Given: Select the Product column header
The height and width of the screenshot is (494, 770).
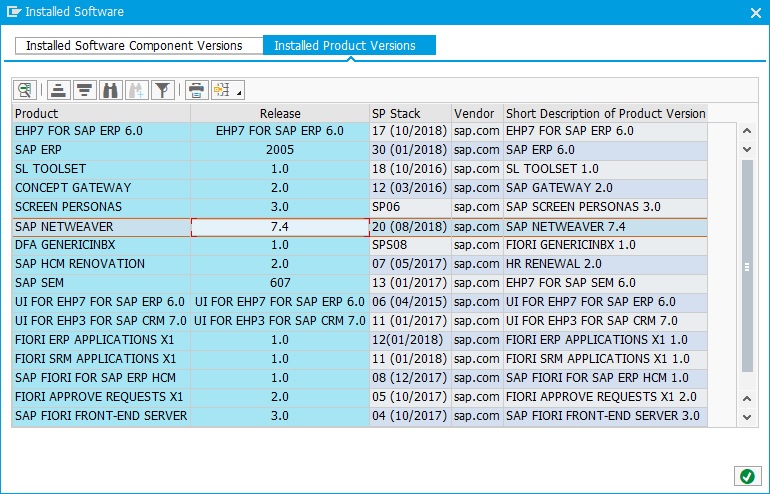Looking at the screenshot, I should 101,113.
